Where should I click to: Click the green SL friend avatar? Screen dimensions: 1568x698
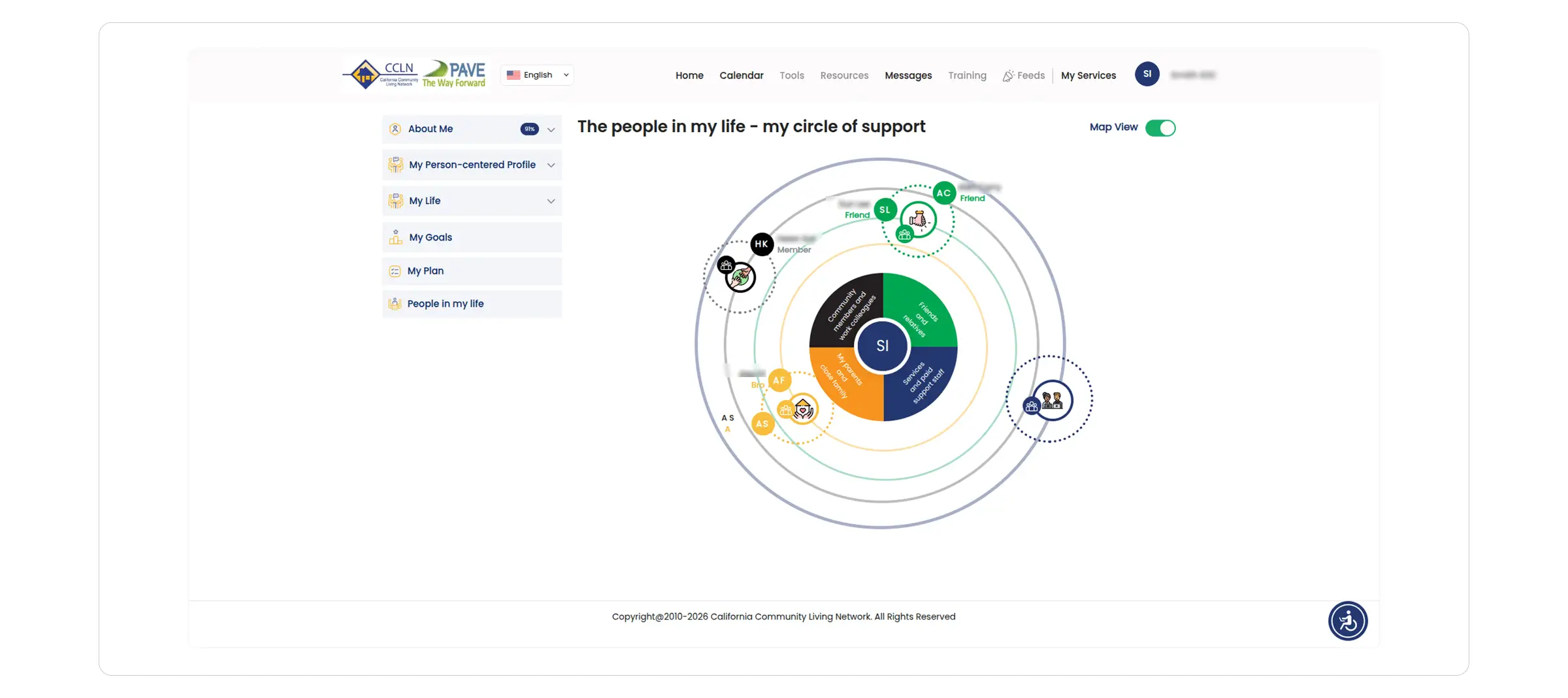click(885, 210)
